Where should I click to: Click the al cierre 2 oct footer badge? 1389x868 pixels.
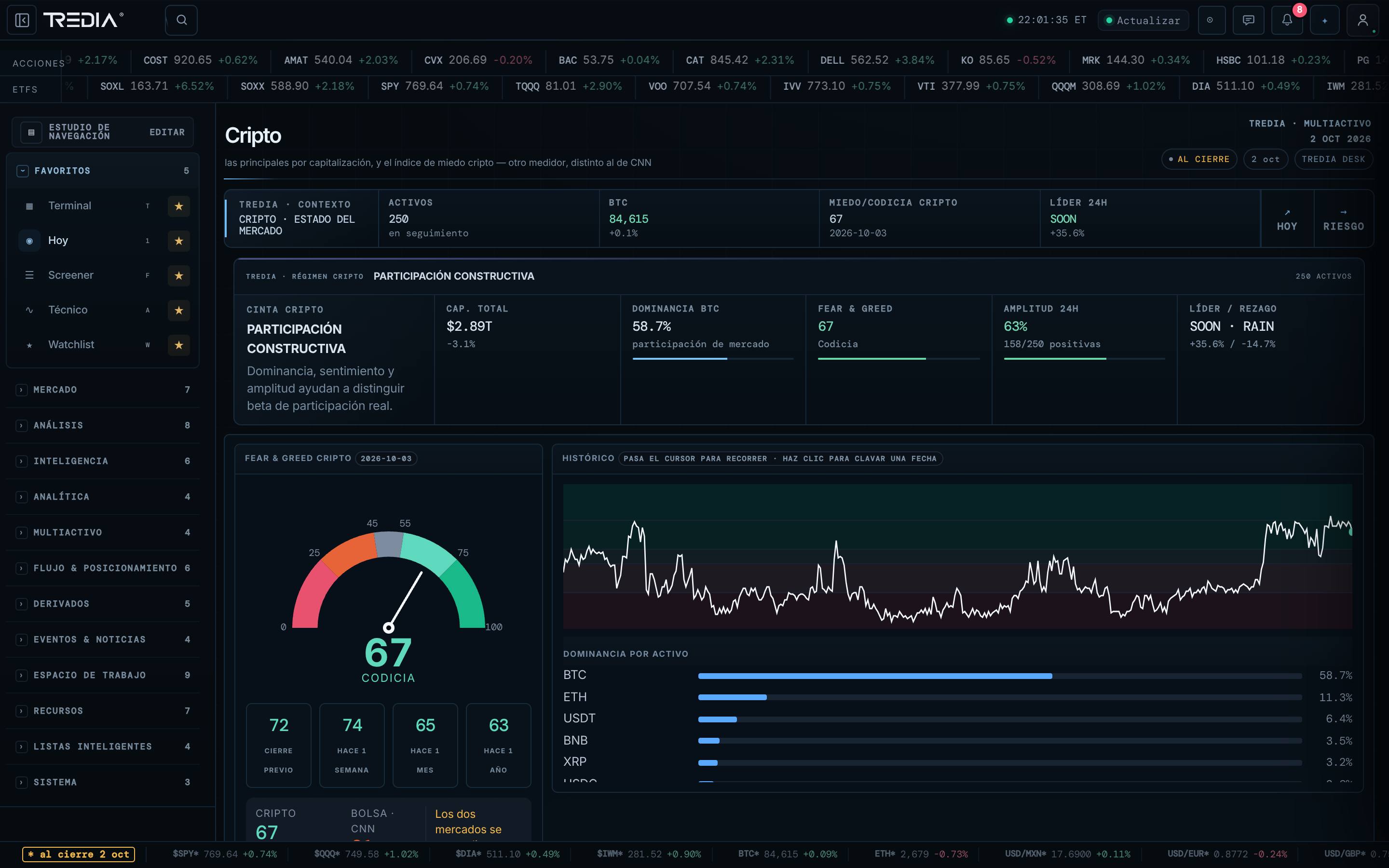point(79,854)
